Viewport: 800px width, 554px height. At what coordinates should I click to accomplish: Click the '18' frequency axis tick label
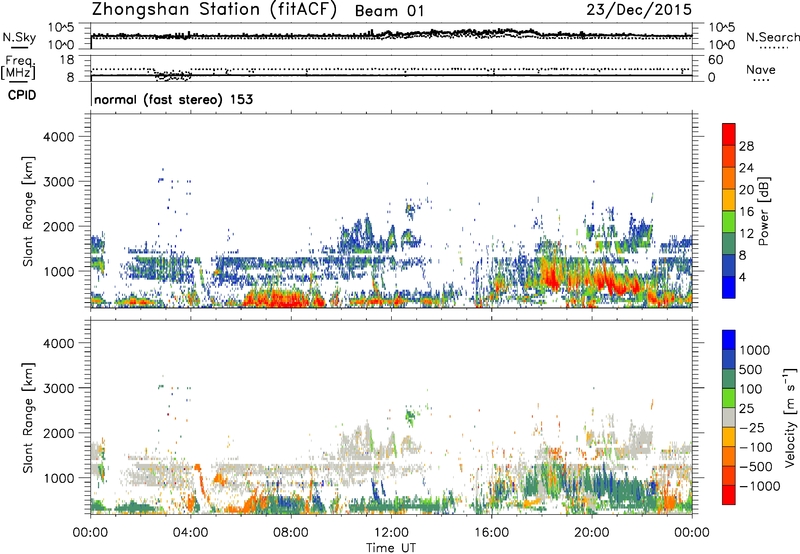pos(66,60)
